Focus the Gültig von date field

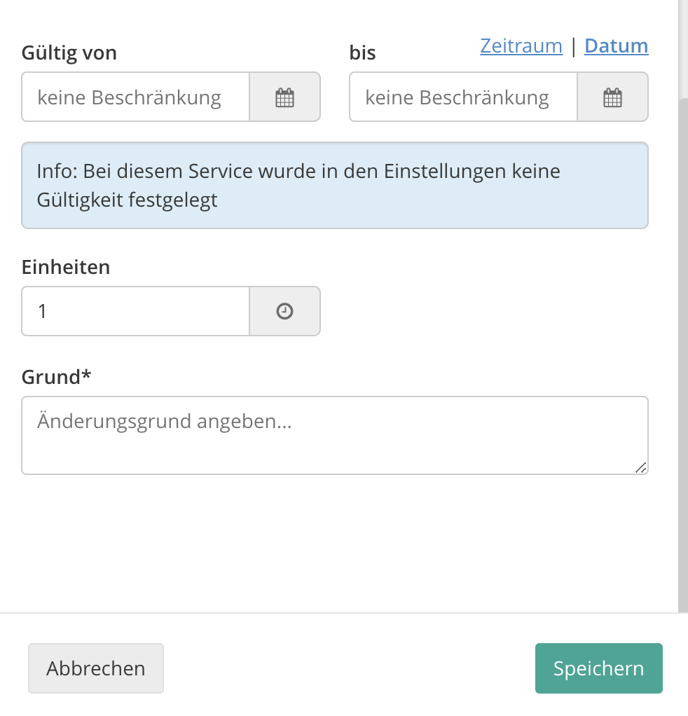136,97
